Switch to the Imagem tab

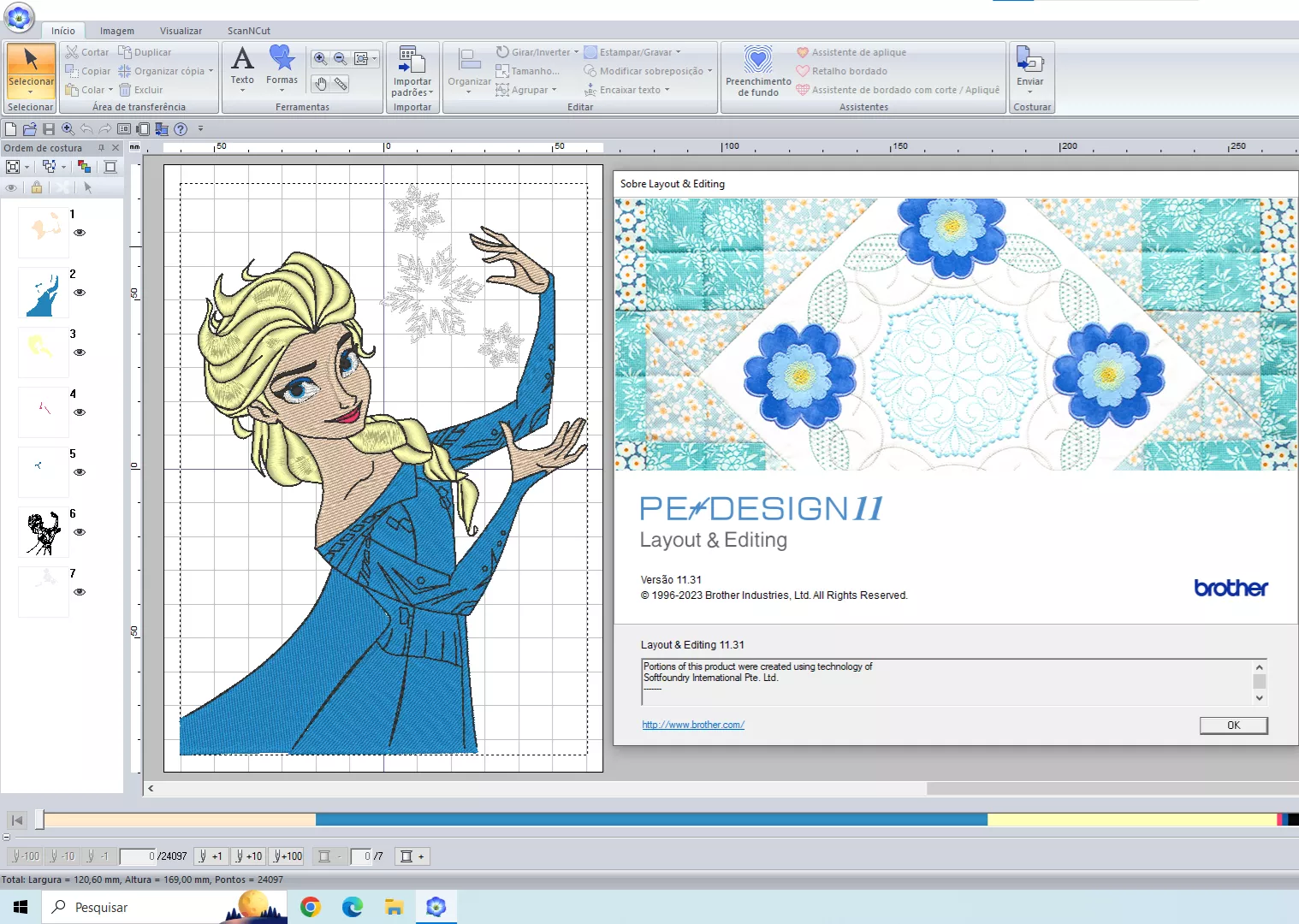(117, 31)
